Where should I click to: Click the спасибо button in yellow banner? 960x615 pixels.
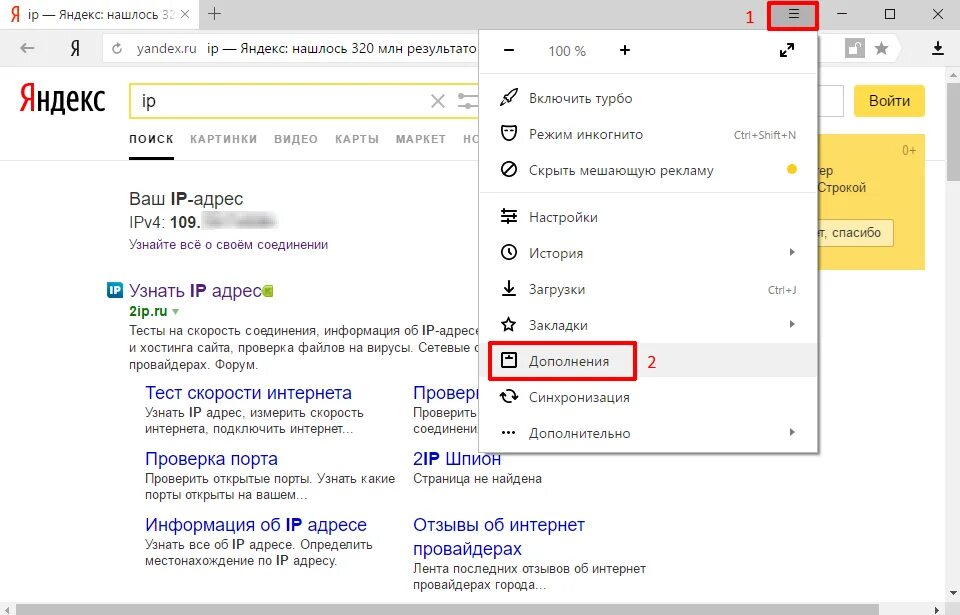[854, 233]
